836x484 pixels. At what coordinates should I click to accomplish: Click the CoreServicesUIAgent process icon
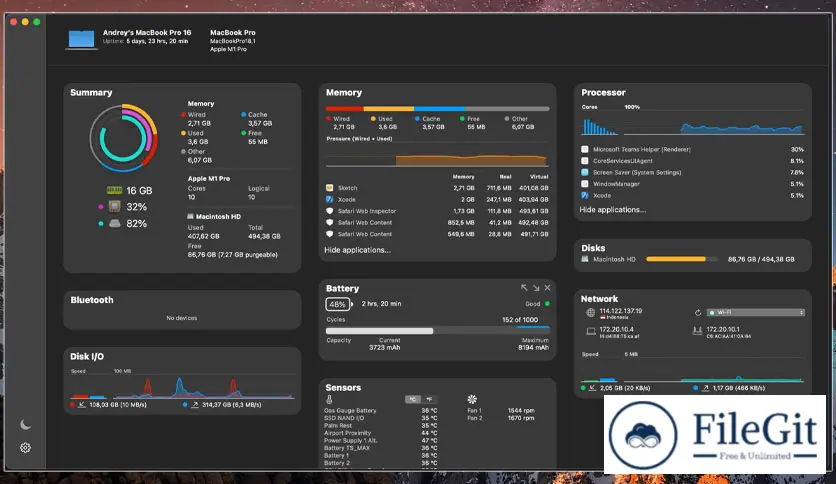585,160
